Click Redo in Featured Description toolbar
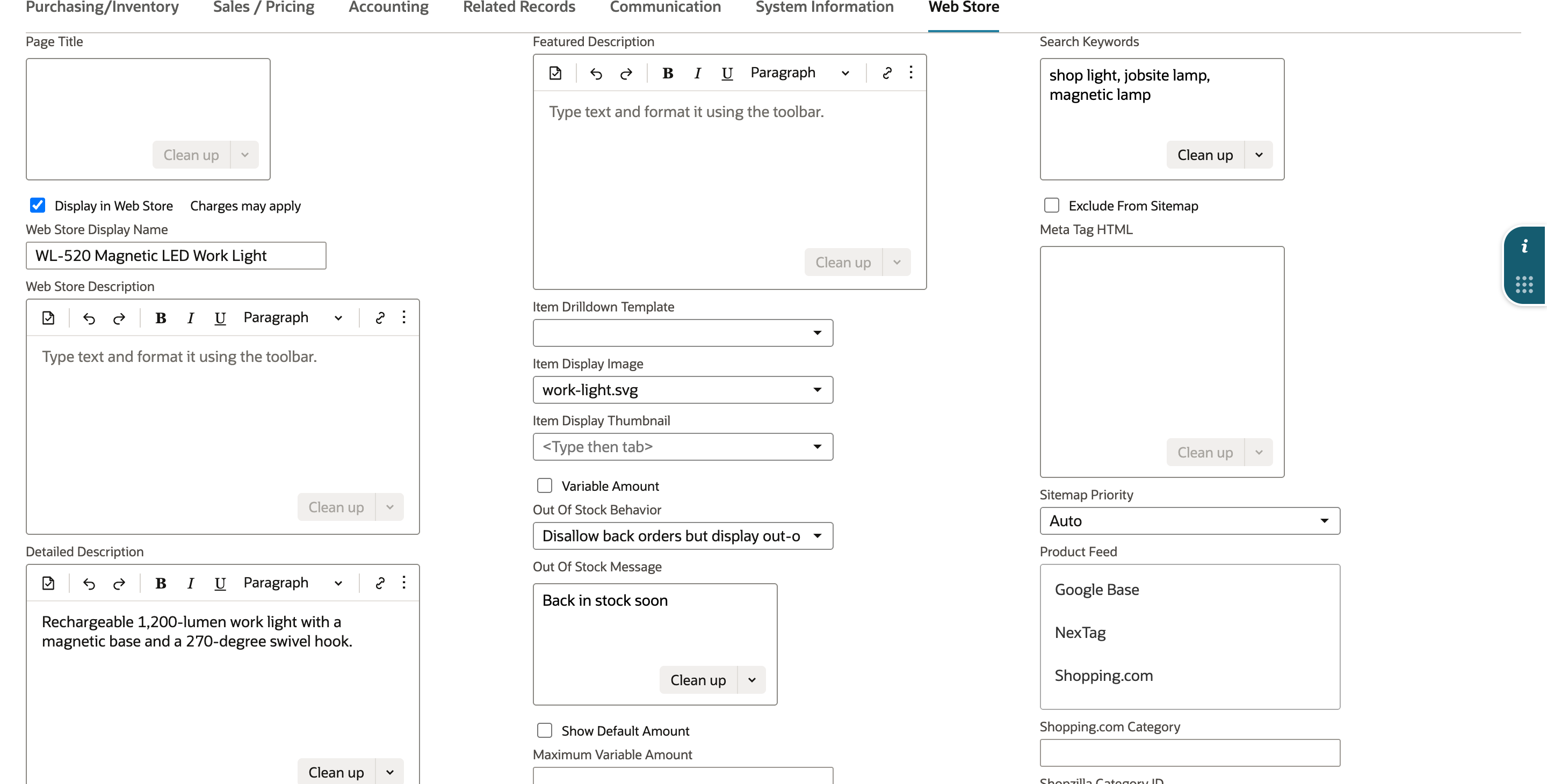1547x784 pixels. (626, 73)
